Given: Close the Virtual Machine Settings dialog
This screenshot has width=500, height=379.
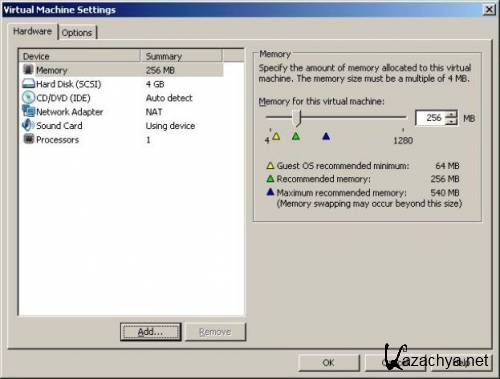Looking at the screenshot, I should [x=489, y=9].
